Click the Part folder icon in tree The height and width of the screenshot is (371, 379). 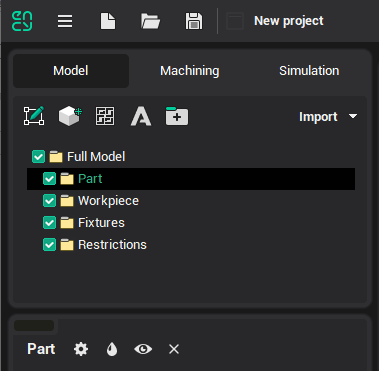[67, 179]
